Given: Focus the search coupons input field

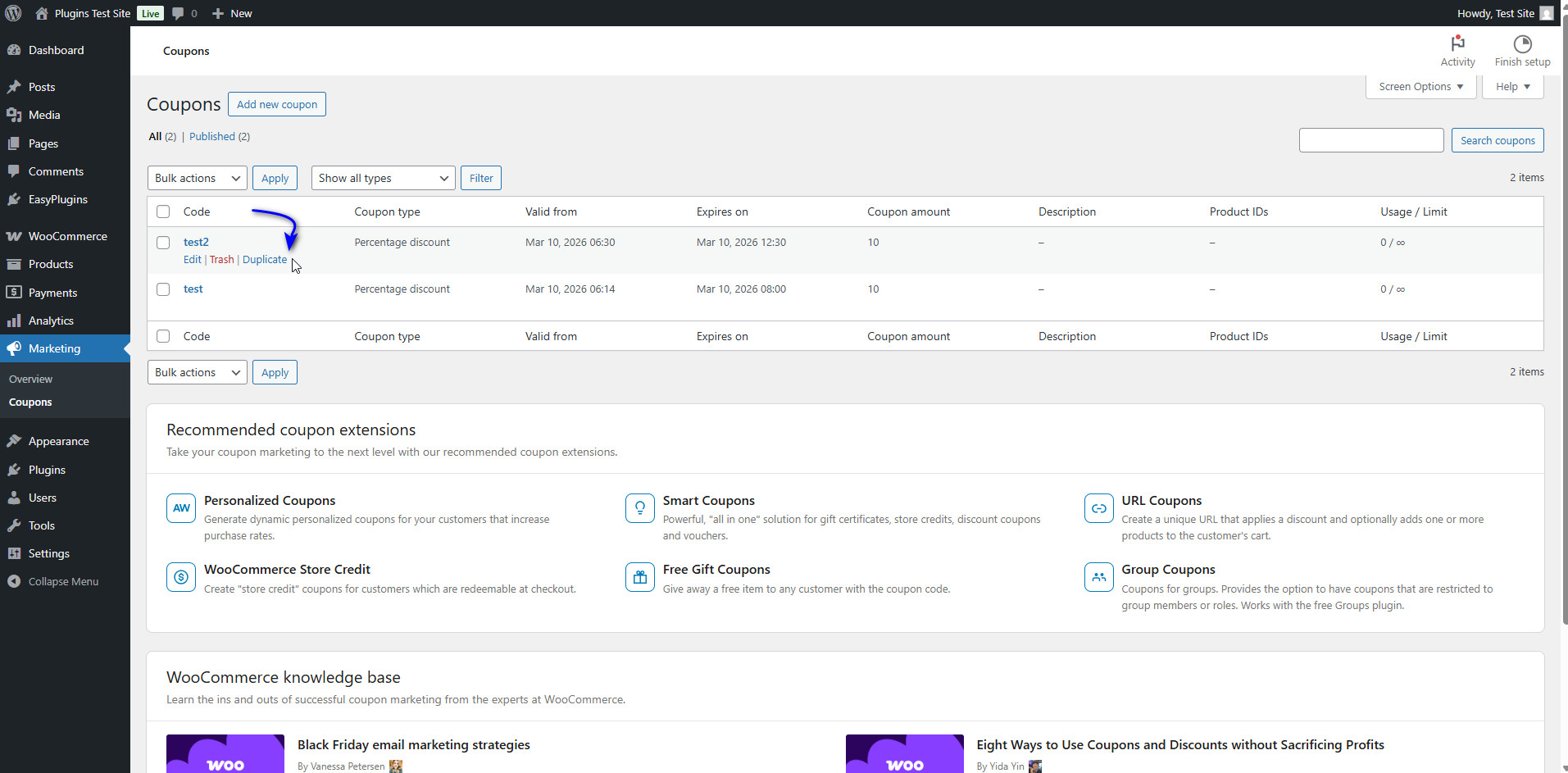Looking at the screenshot, I should 1370,140.
